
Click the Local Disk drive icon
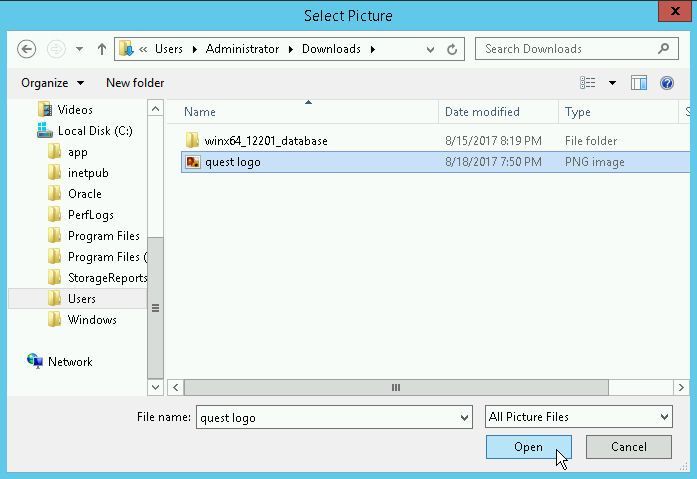point(44,130)
